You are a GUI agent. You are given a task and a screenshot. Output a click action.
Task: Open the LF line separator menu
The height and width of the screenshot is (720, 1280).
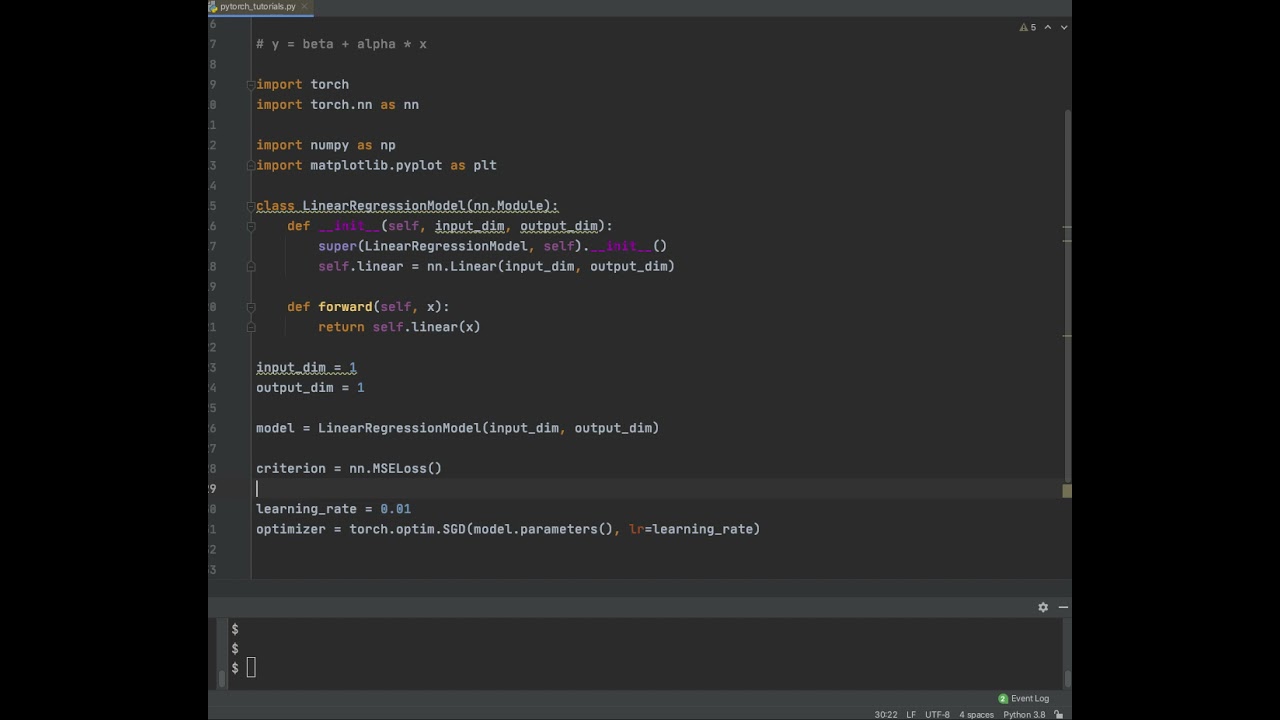coord(911,714)
